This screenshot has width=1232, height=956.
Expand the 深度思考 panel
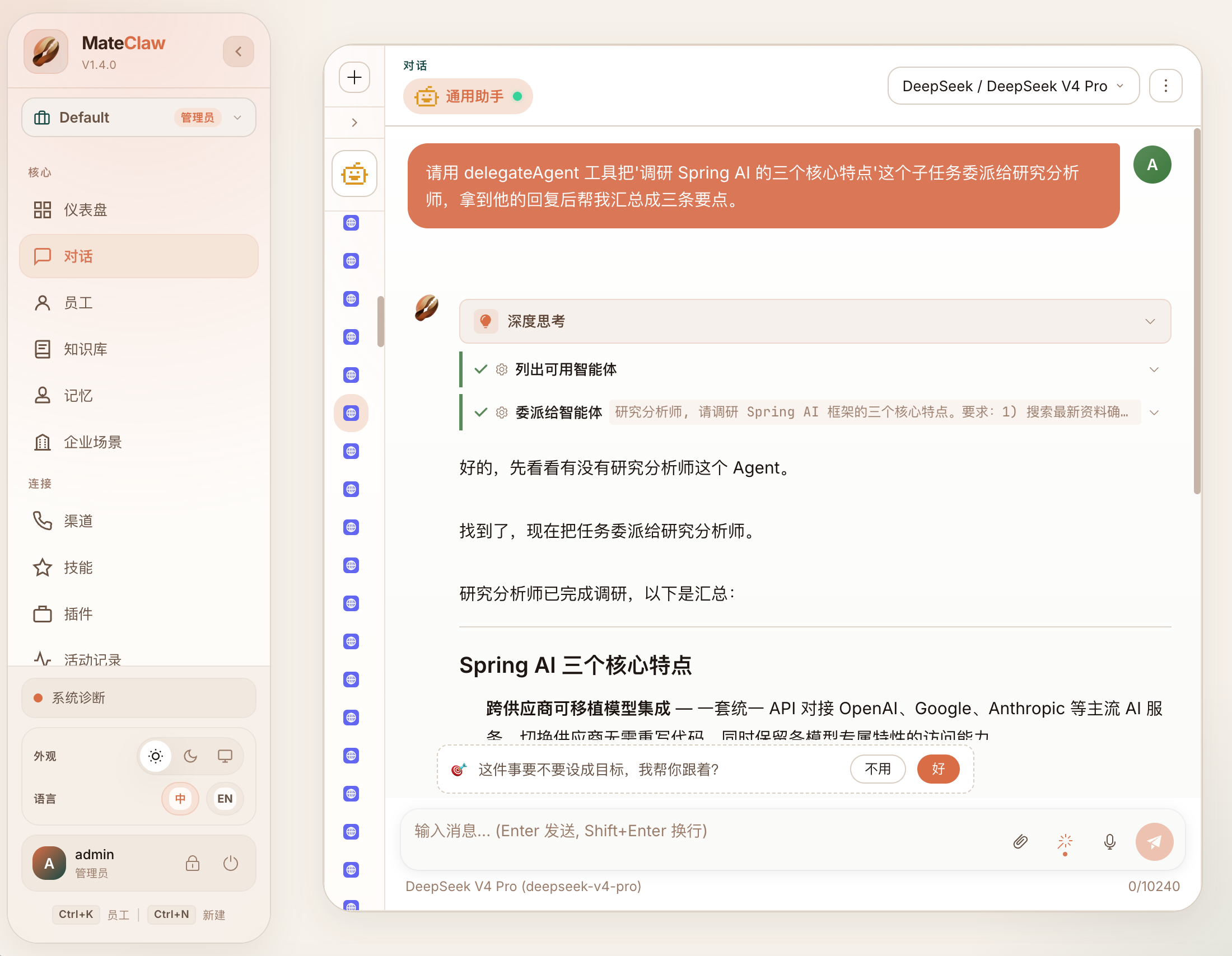(815, 321)
